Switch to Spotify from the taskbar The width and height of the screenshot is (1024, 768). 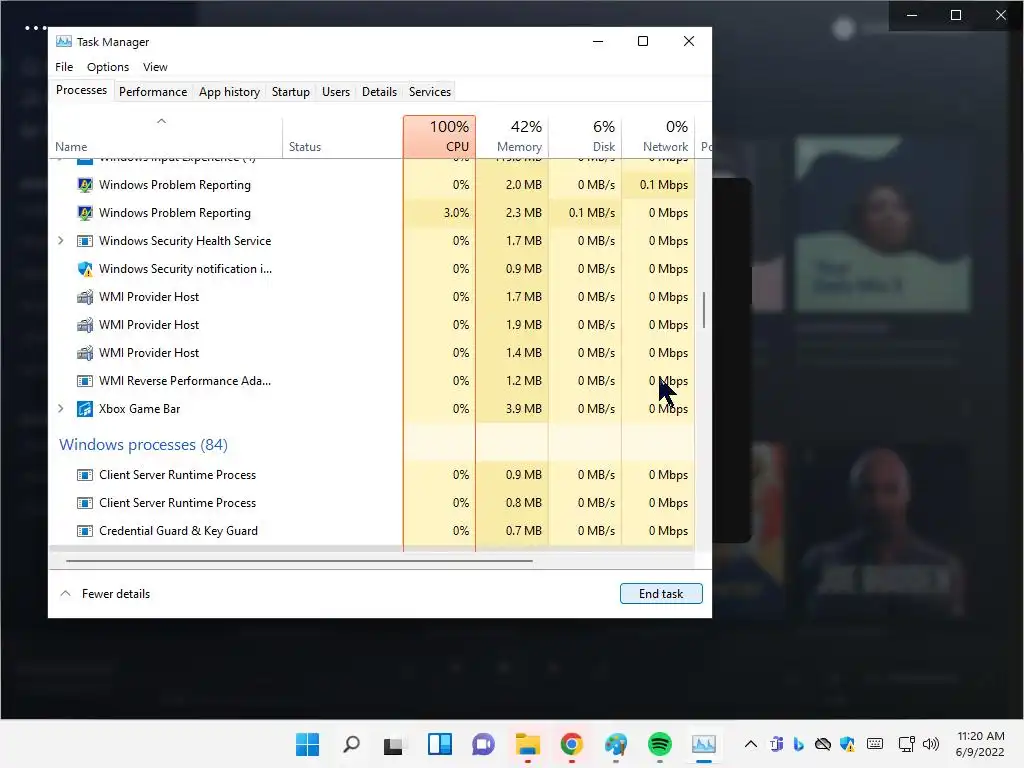pos(660,744)
